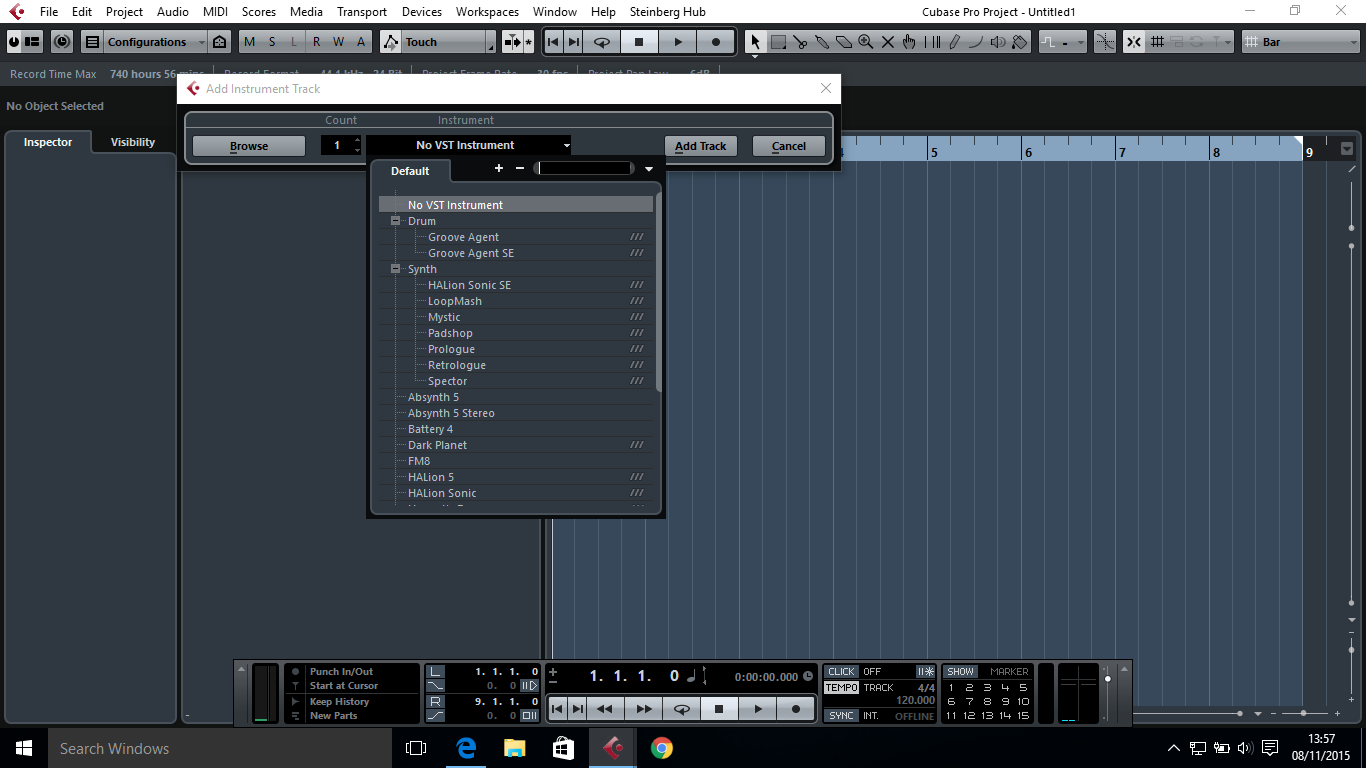Open the Touch automation mode dropdown

coord(448,42)
